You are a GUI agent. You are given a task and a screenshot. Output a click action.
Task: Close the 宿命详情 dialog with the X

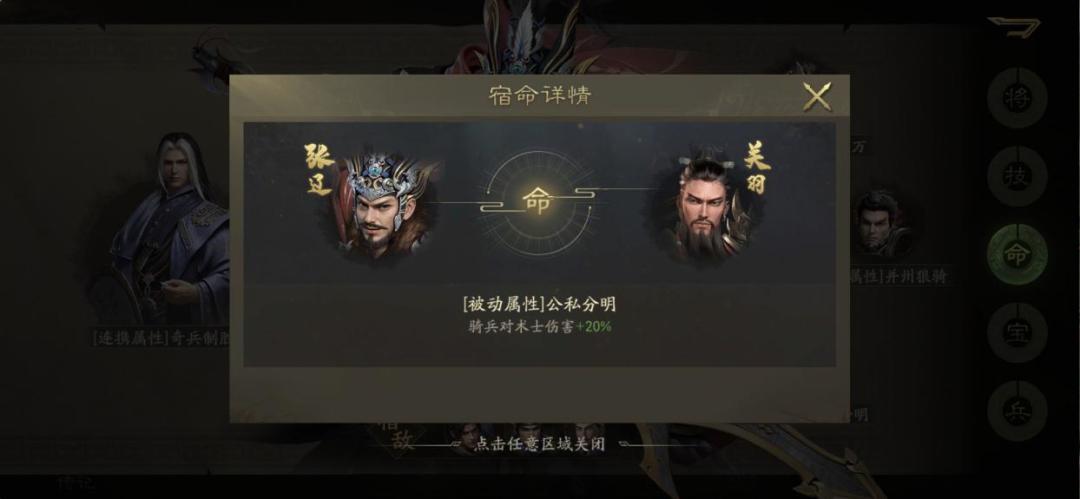pyautogui.click(x=817, y=96)
